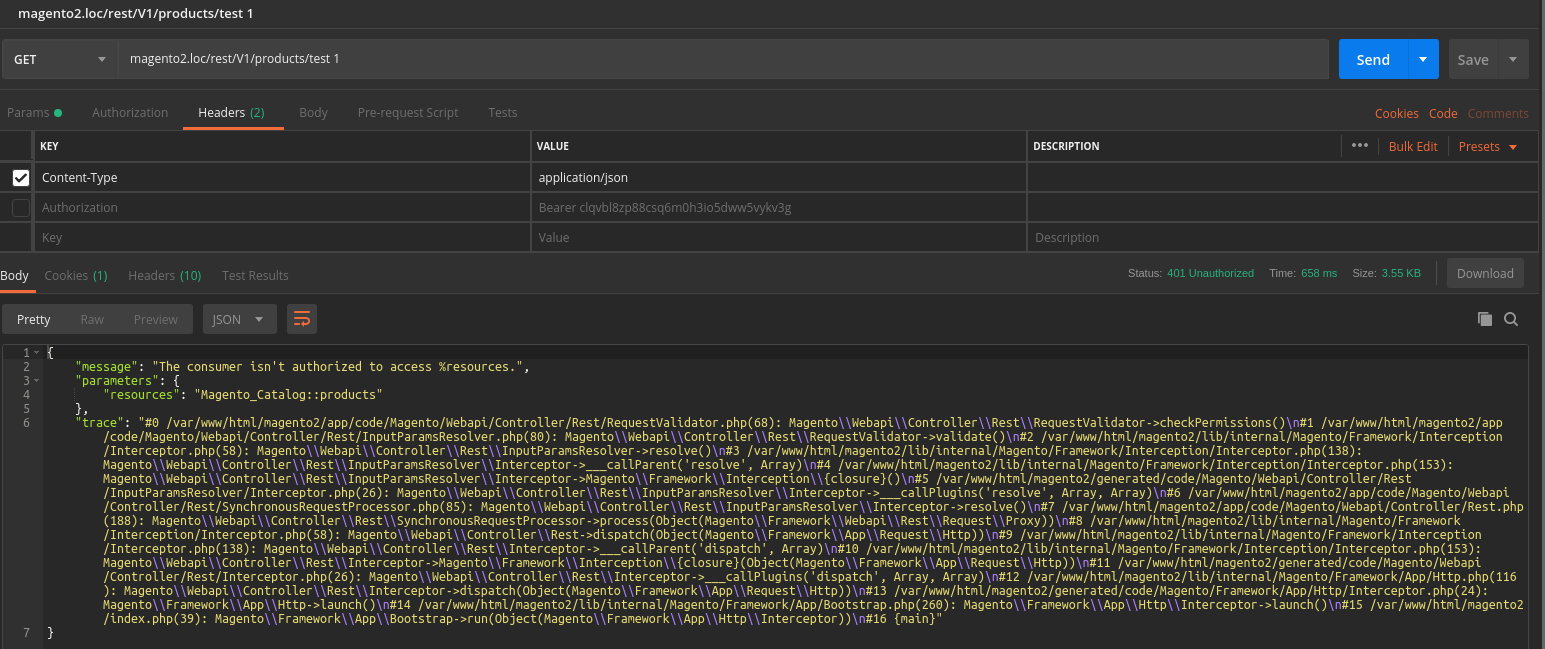Collapse JSON root object at line 1

coord(37,353)
